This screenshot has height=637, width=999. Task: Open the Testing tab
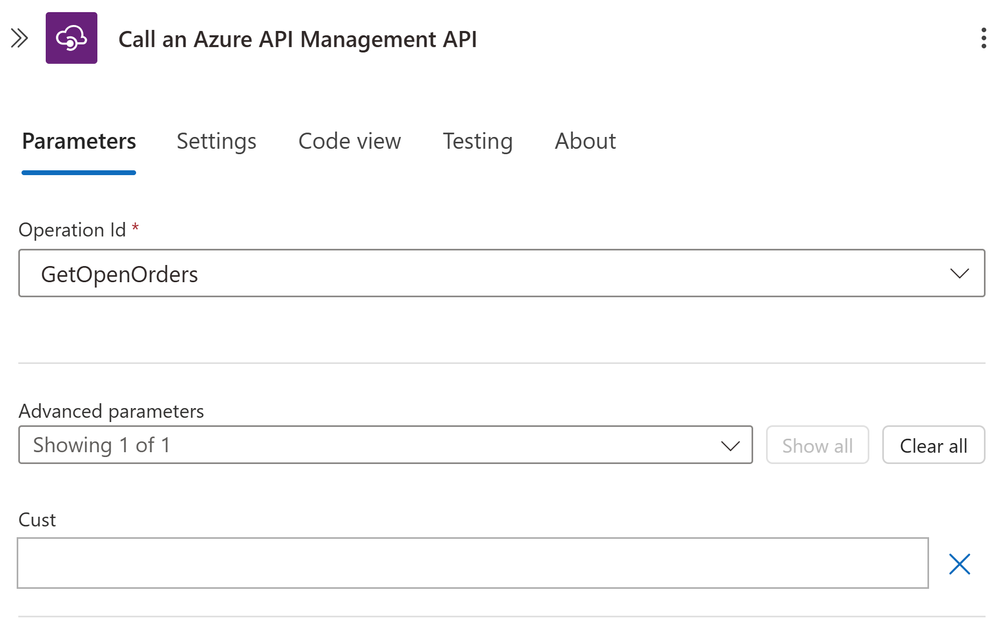click(x=478, y=141)
